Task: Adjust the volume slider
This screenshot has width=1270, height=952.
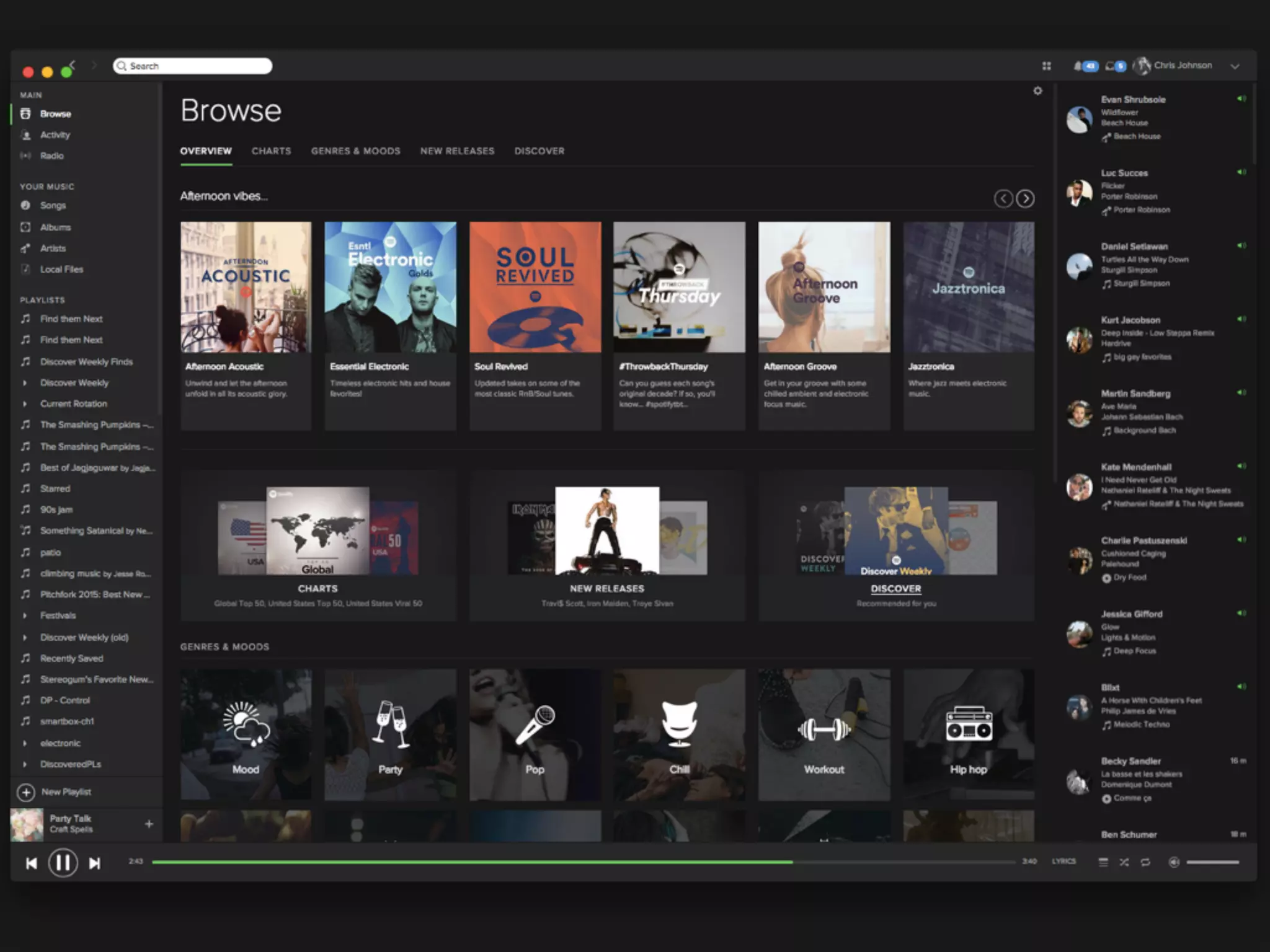Action: [x=1212, y=862]
